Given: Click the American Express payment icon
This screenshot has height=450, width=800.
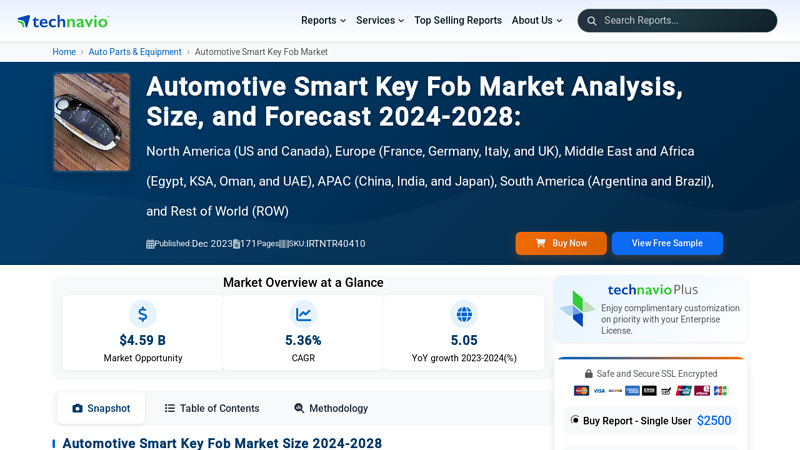Looking at the screenshot, I should (x=632, y=391).
